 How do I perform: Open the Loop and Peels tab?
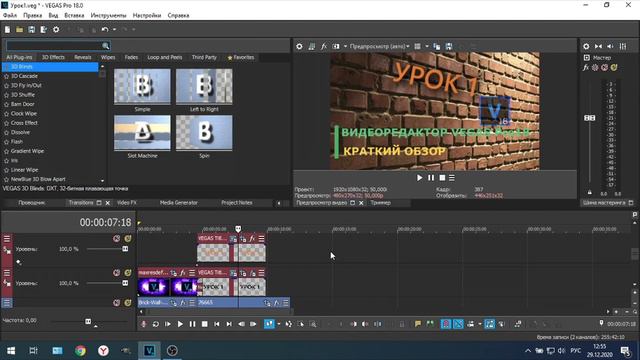[x=164, y=57]
